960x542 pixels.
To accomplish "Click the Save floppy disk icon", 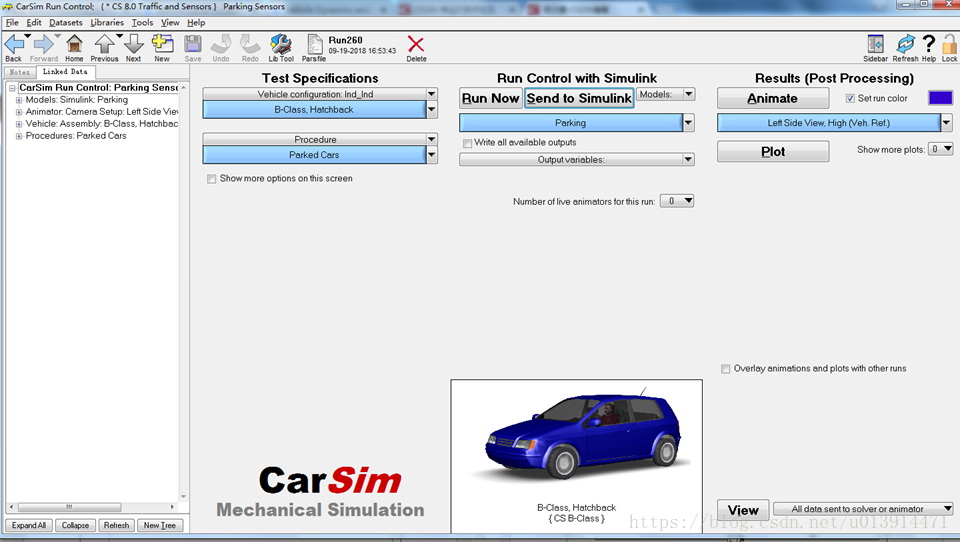I will coord(193,44).
